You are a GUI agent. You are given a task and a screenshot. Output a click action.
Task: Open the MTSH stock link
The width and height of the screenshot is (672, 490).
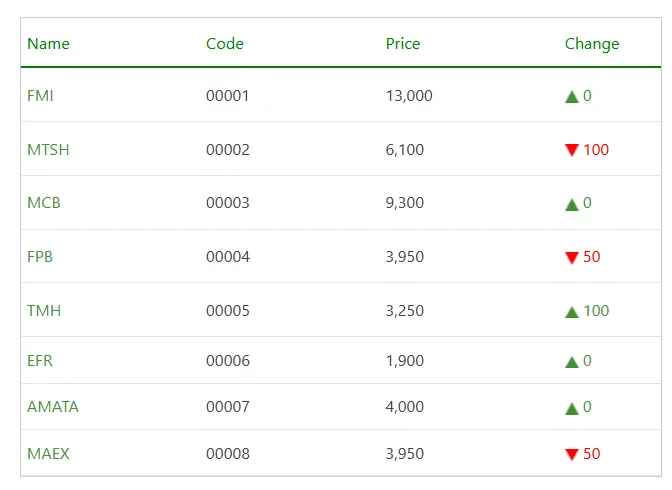point(48,150)
